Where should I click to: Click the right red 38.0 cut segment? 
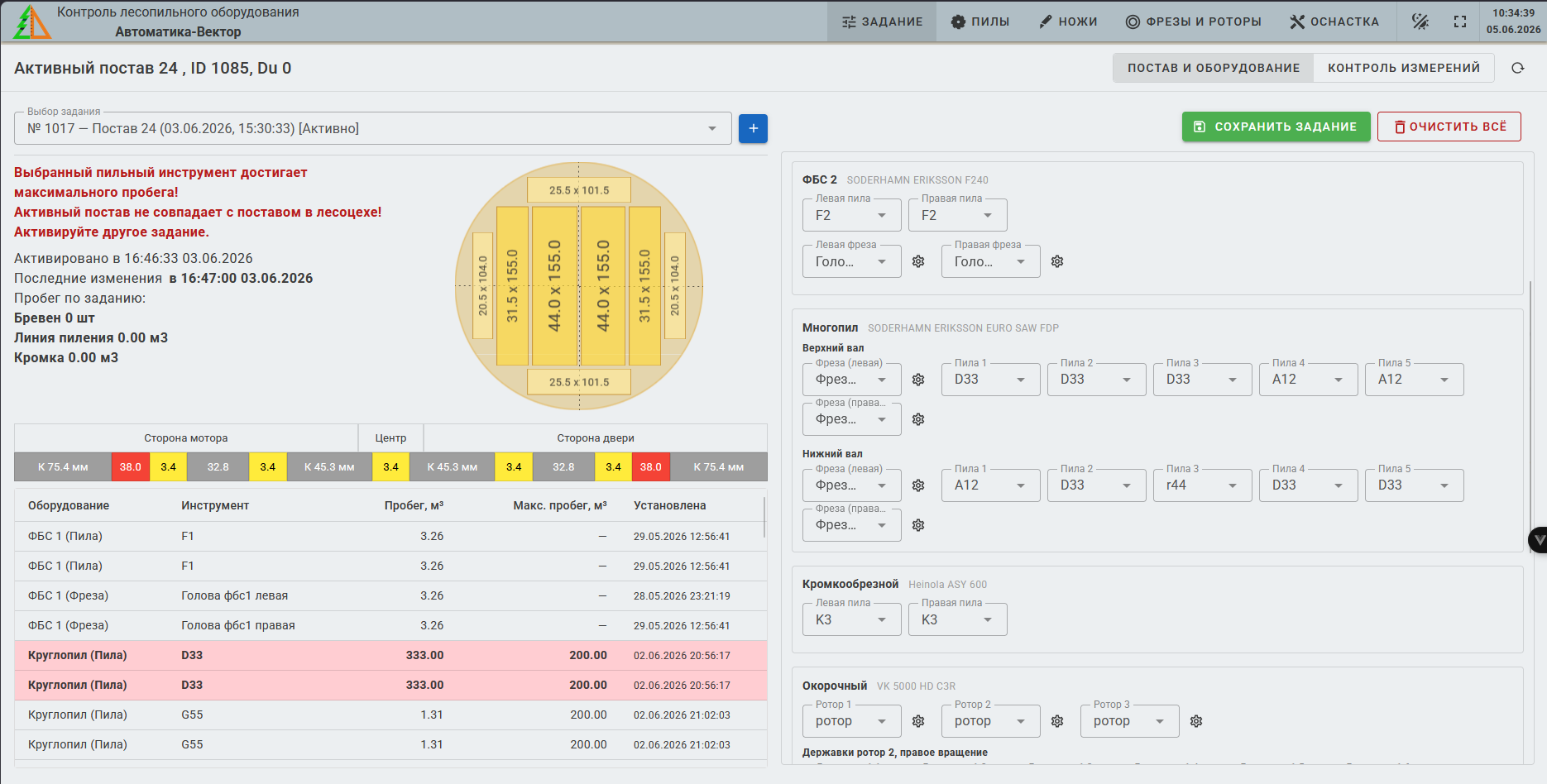[651, 467]
